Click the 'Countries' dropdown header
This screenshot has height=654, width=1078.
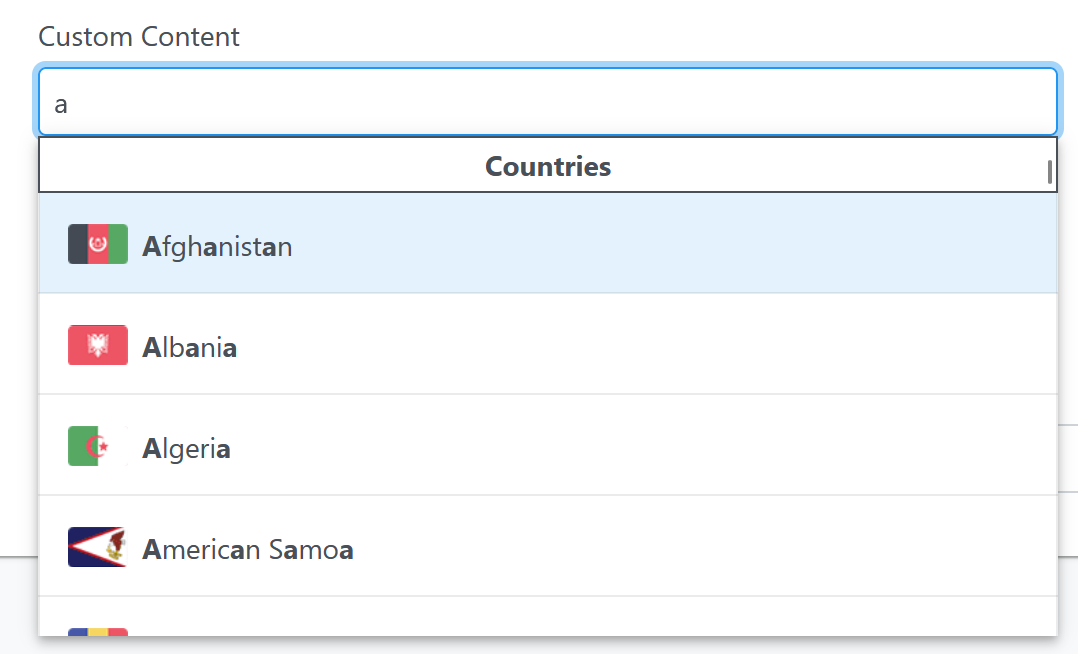pyautogui.click(x=547, y=166)
